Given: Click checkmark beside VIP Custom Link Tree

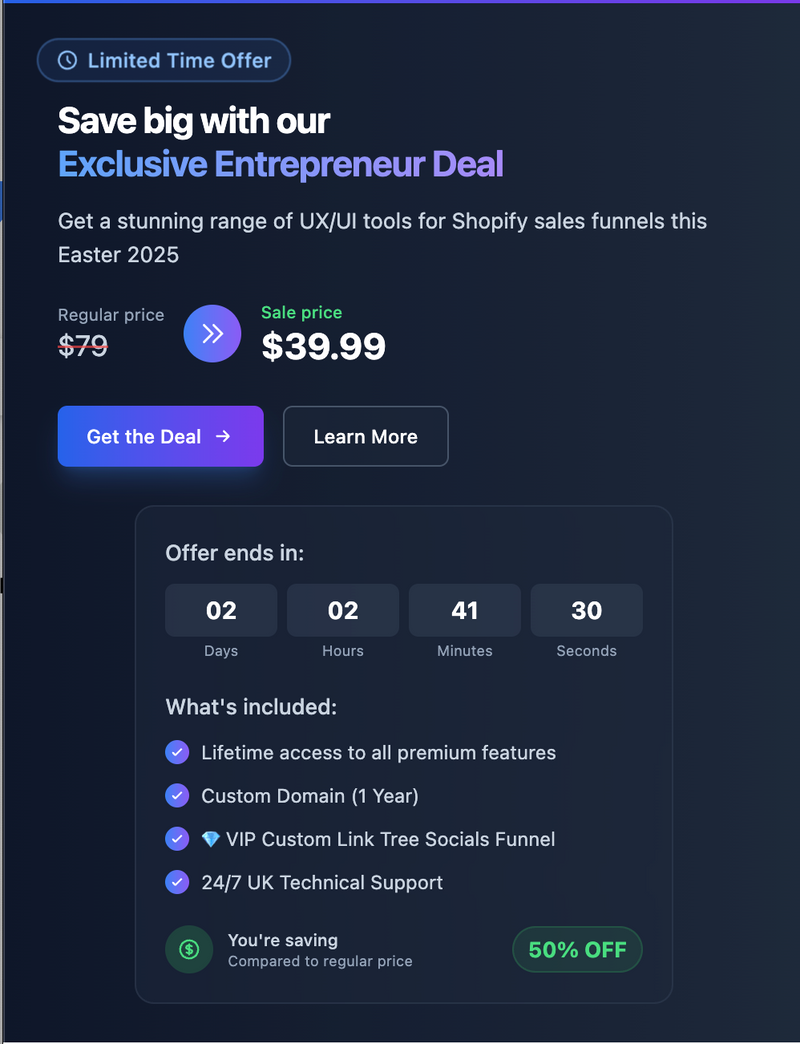Looking at the screenshot, I should 177,839.
